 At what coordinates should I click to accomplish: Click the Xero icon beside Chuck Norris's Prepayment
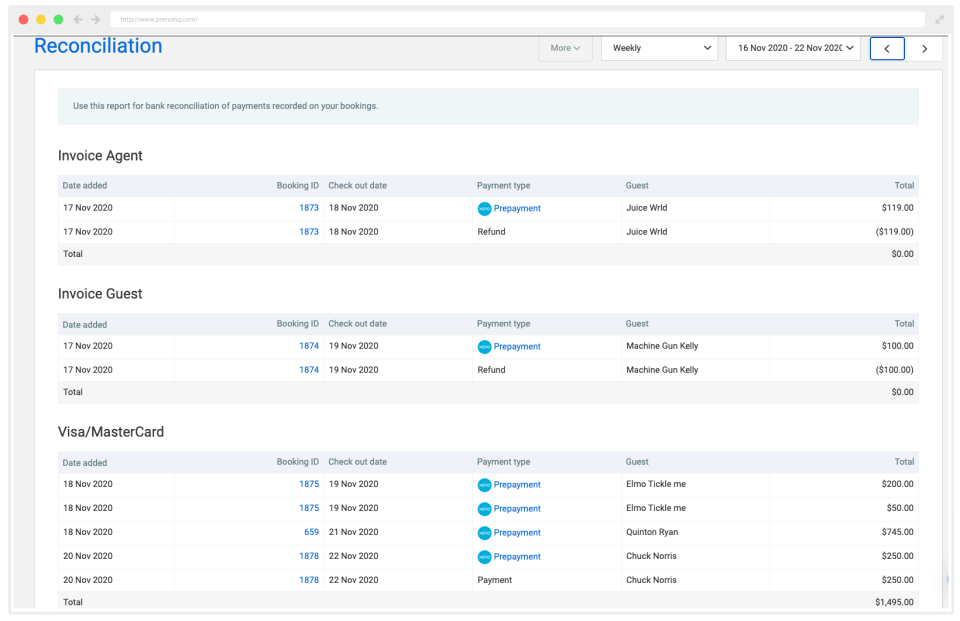[x=484, y=557]
